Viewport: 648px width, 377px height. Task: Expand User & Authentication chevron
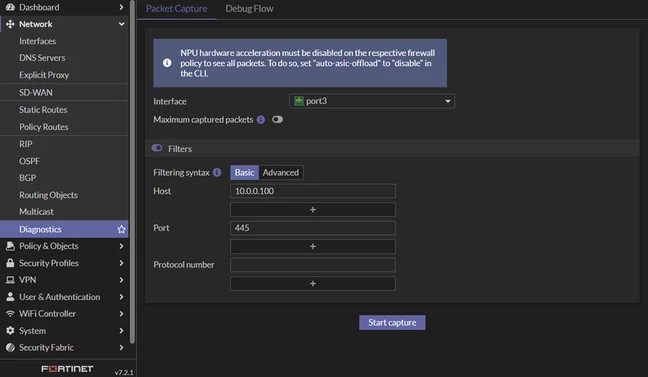pos(121,297)
